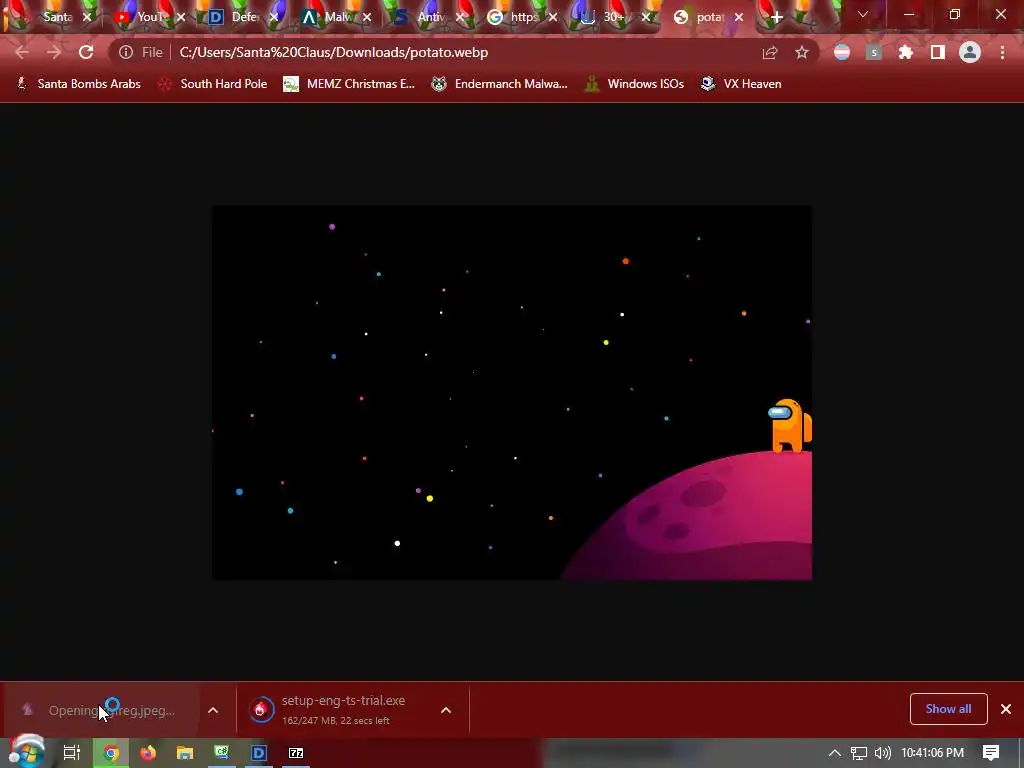The image size is (1024, 768).
Task: Show hidden system tray icons
Action: 835,753
